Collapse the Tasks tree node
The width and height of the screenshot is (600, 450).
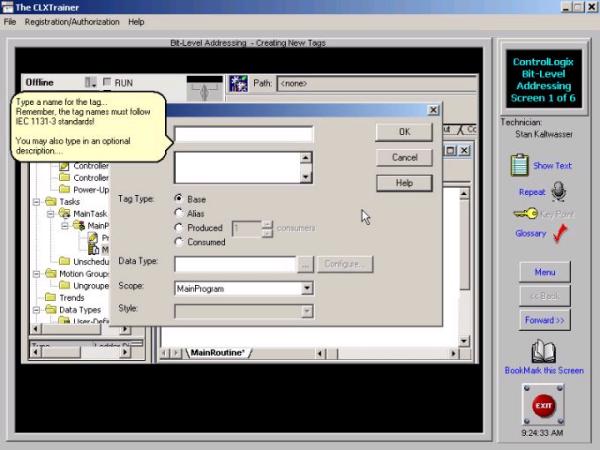click(37, 202)
